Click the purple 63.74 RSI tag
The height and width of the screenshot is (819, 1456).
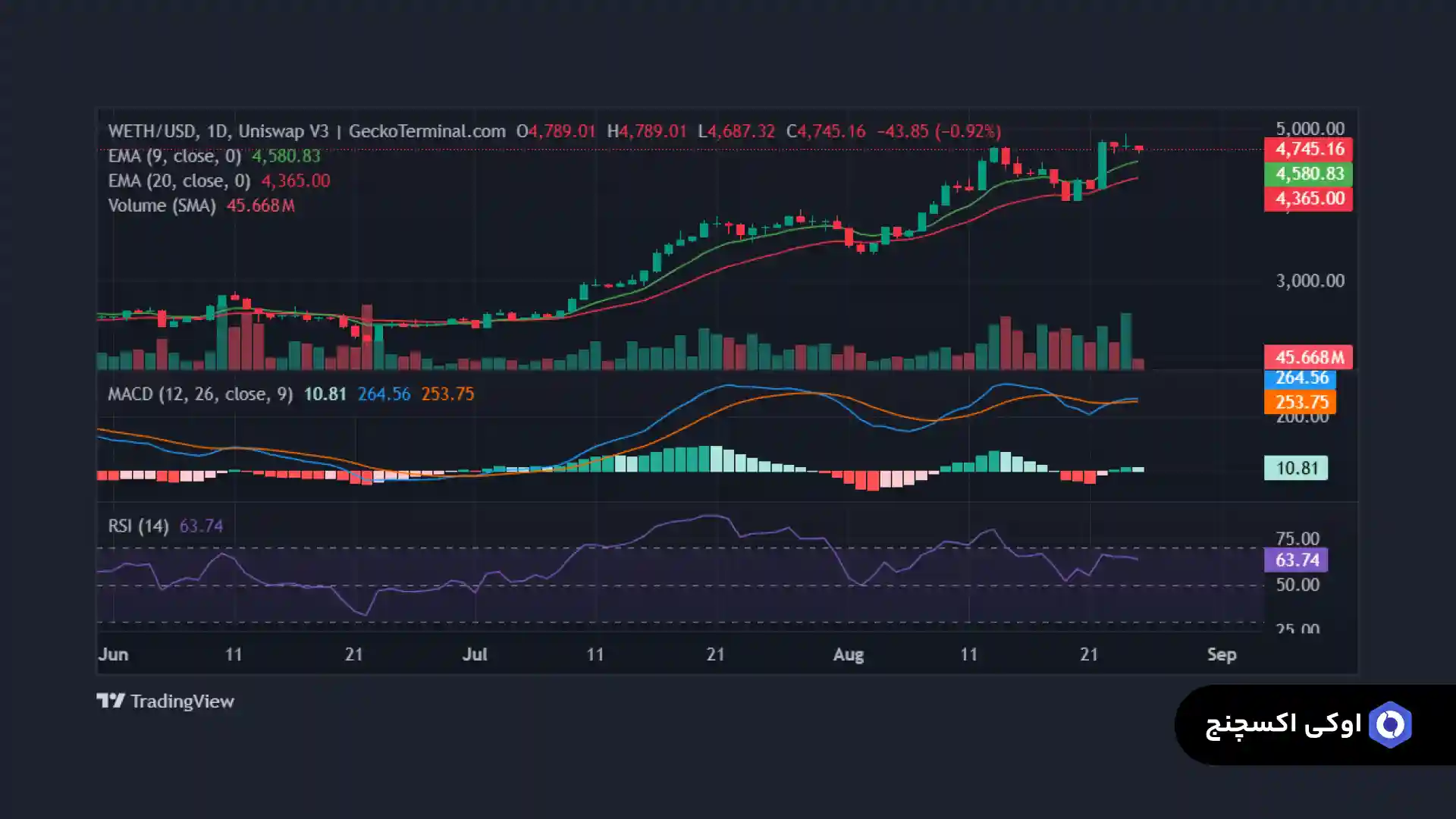[1296, 560]
